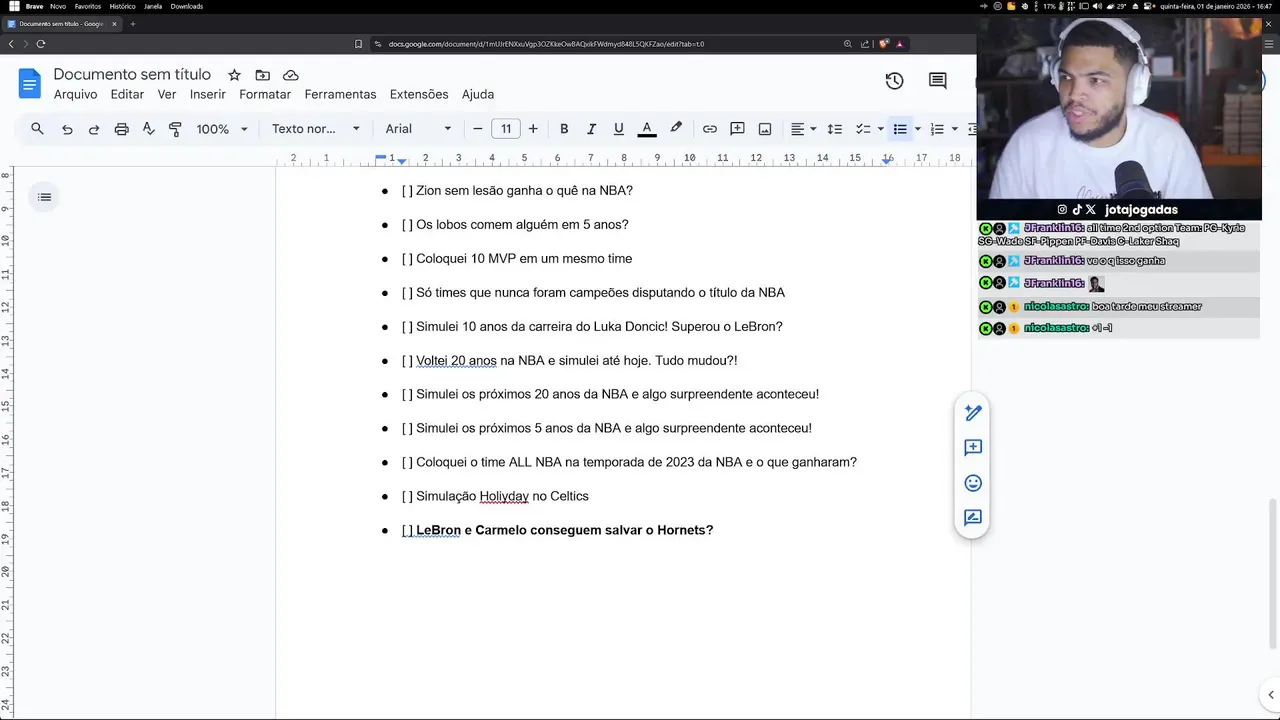
Task: Open the Formatar menu
Action: (265, 94)
